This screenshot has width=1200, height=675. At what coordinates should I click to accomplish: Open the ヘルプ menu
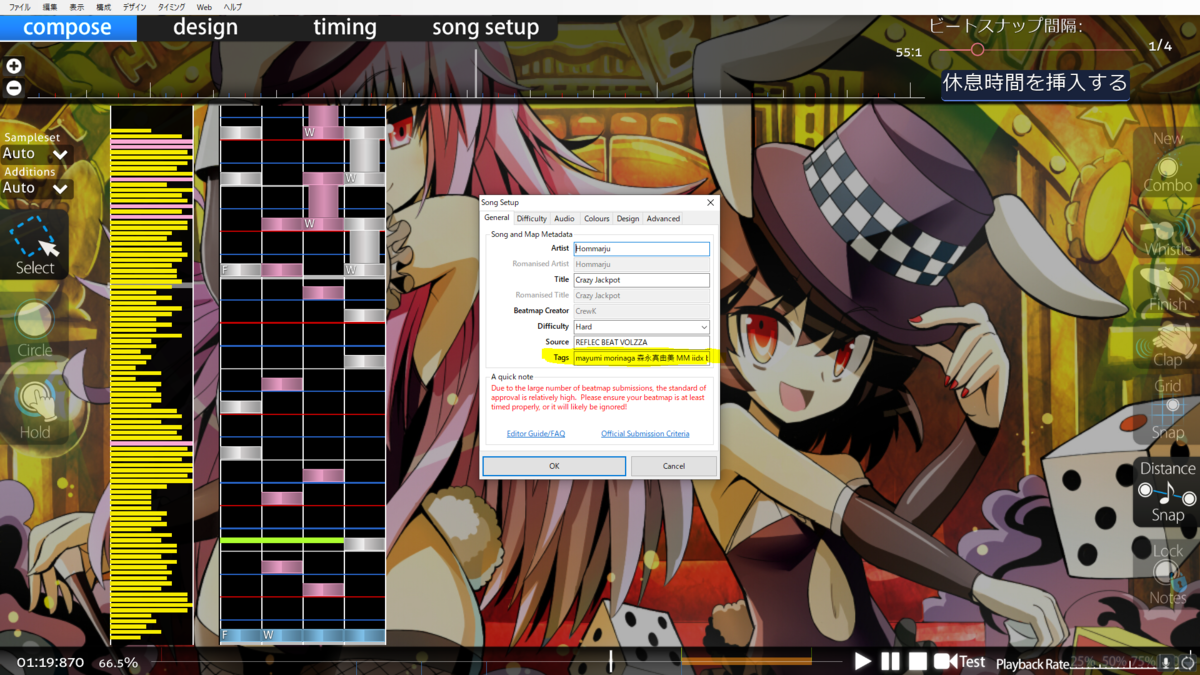232,7
